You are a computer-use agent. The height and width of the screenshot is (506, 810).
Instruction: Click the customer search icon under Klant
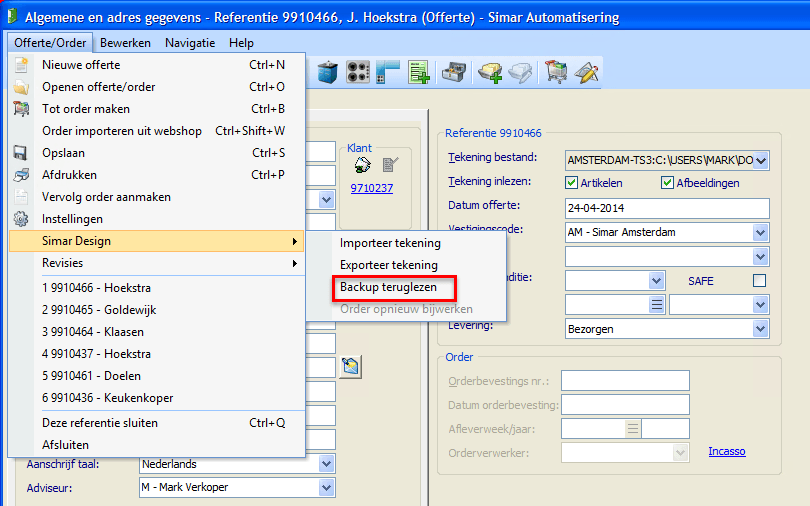point(363,166)
